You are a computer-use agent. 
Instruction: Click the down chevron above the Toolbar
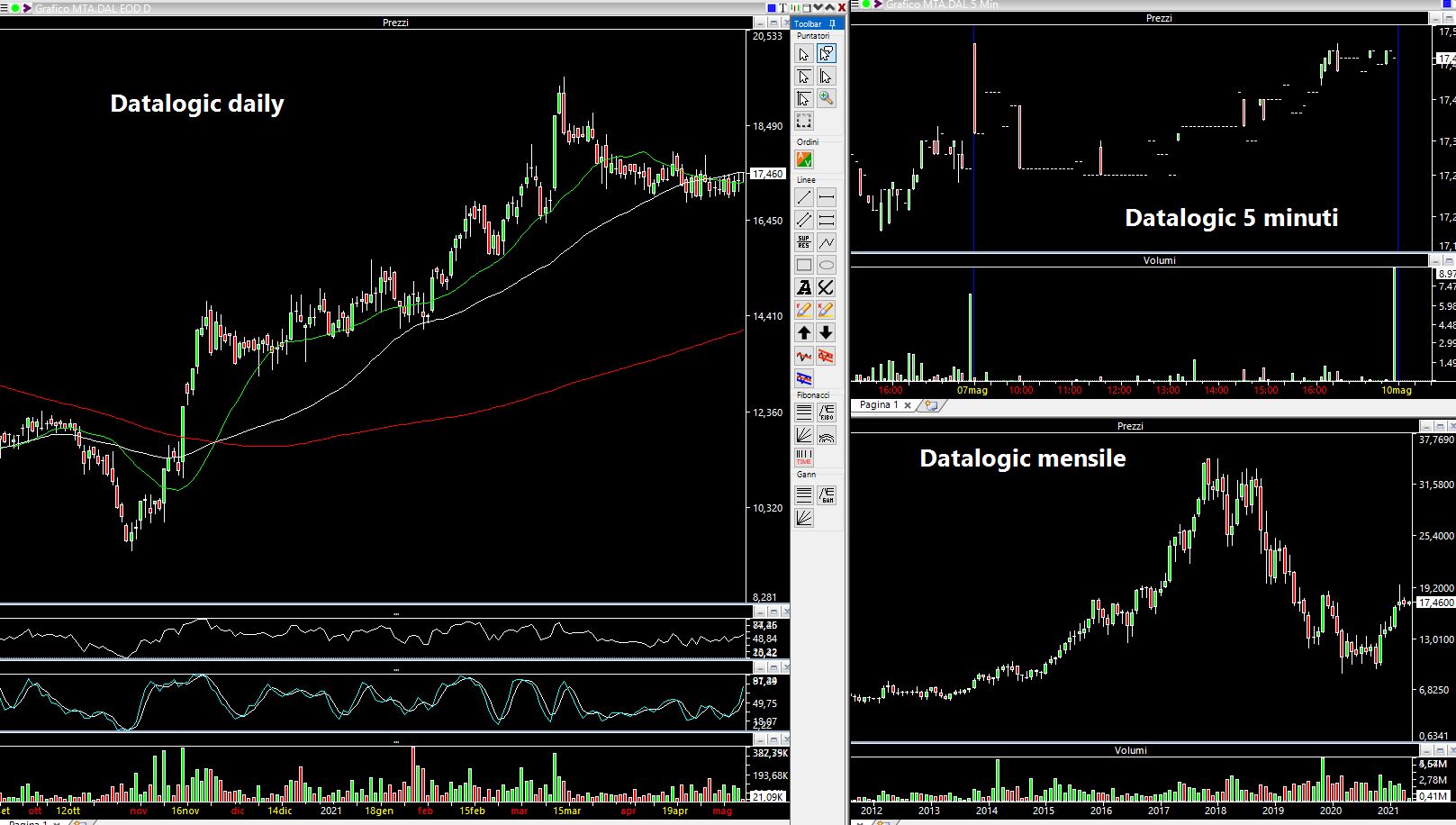(x=818, y=7)
